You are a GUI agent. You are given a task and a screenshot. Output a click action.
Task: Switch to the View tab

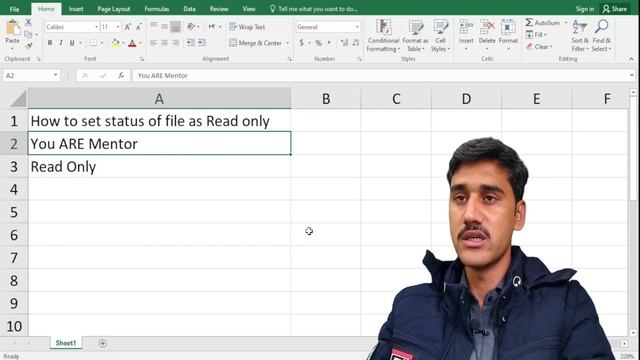tap(249, 9)
